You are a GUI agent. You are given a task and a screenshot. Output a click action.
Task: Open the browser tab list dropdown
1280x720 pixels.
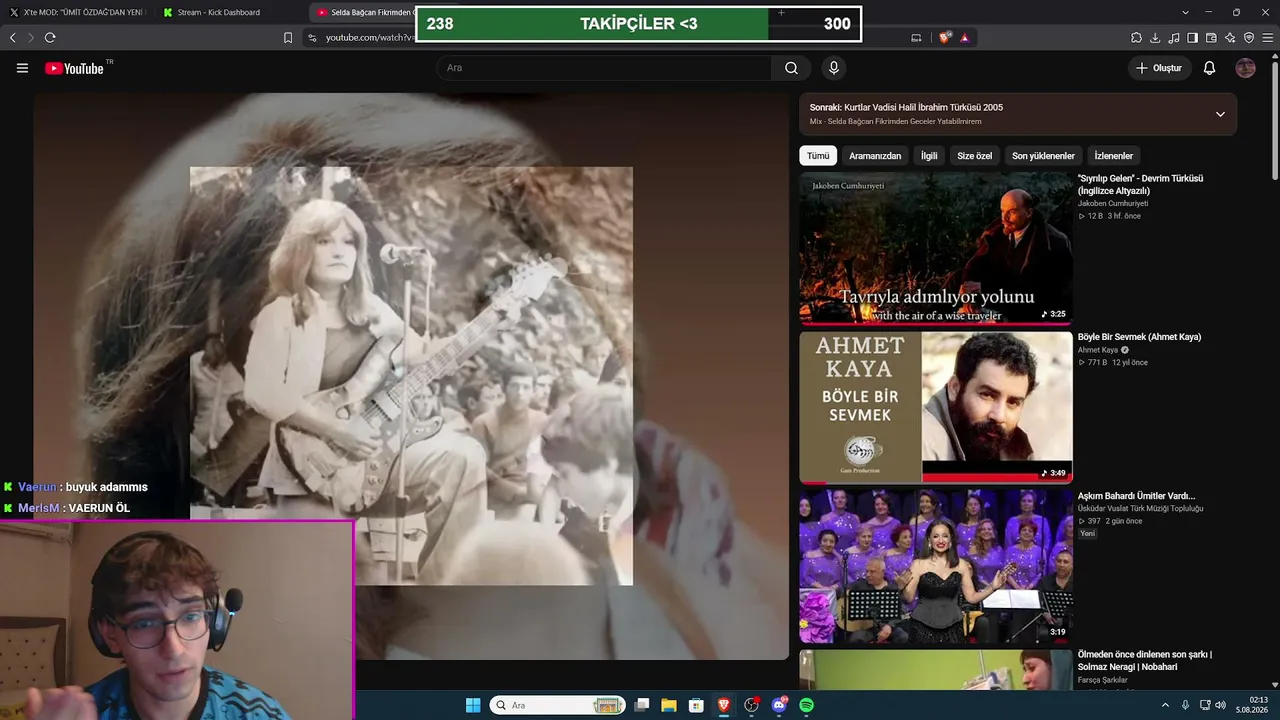pos(1185,12)
